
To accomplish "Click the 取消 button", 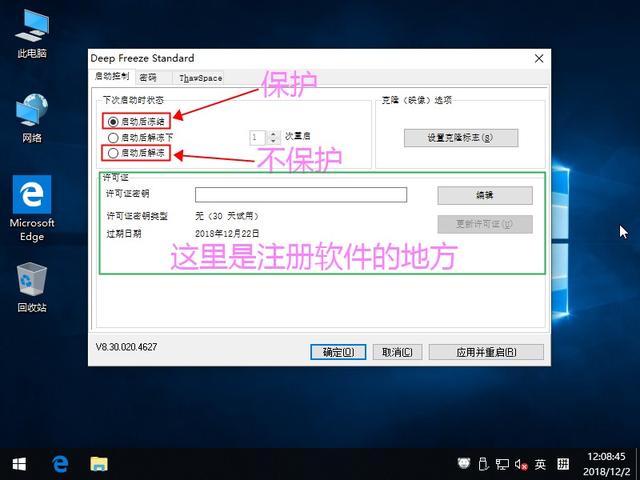I will 397,352.
